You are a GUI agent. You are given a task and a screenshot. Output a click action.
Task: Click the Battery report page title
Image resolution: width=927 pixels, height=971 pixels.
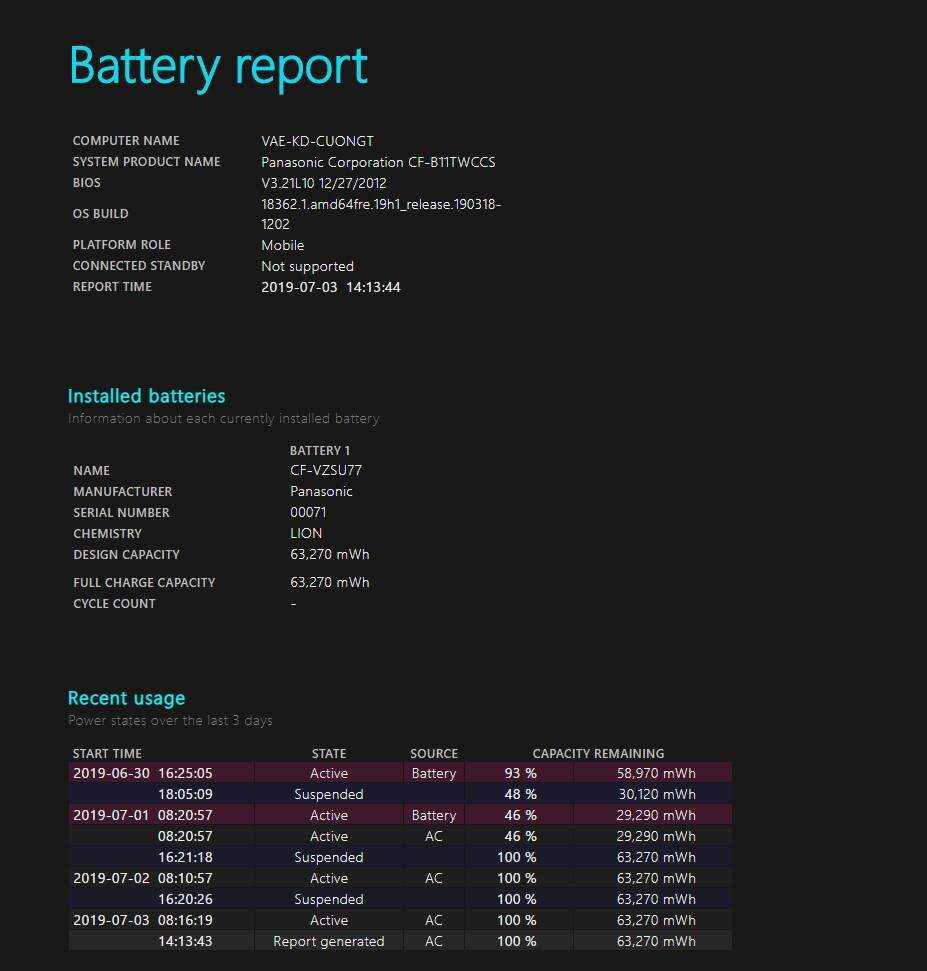218,67
